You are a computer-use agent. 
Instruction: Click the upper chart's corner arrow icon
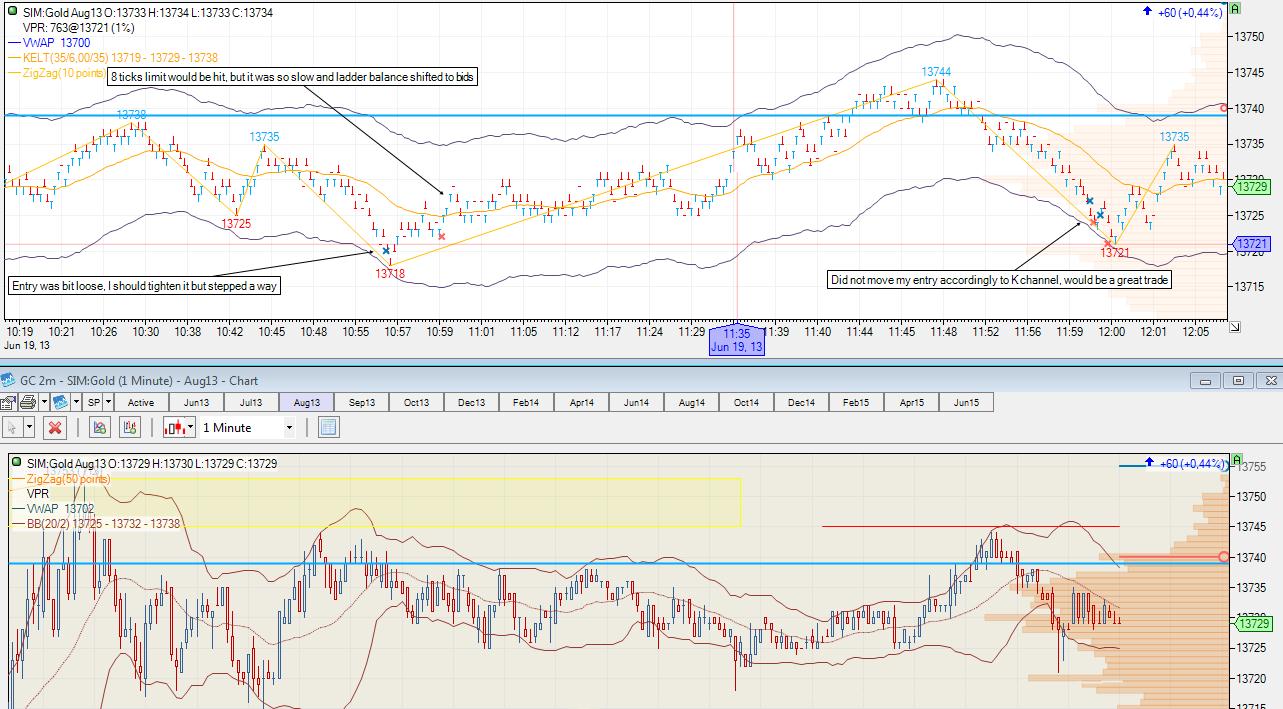(x=1235, y=327)
